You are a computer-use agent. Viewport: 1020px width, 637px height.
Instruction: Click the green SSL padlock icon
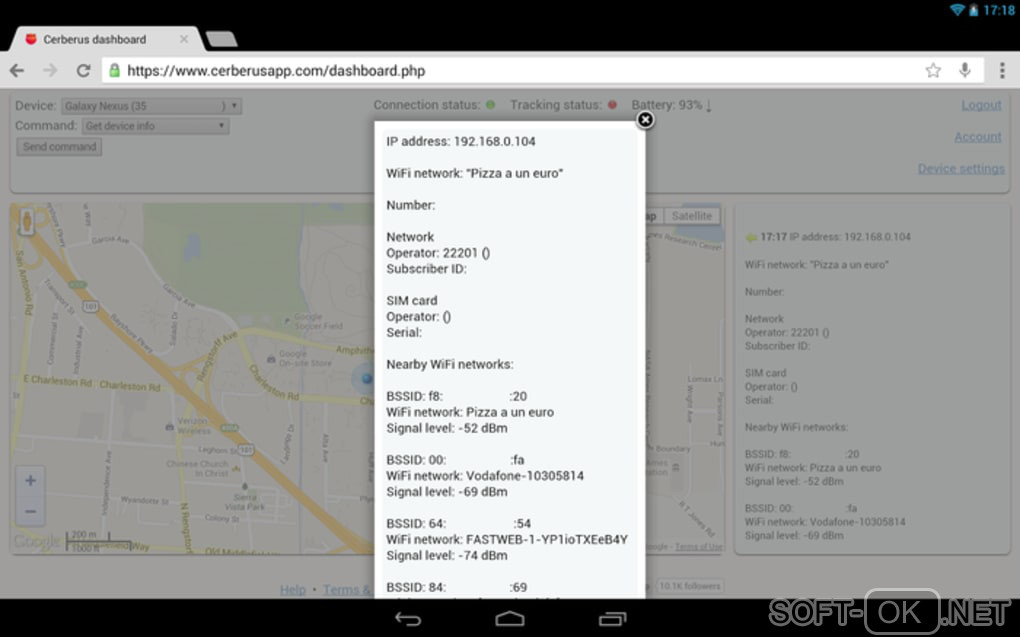click(x=114, y=70)
